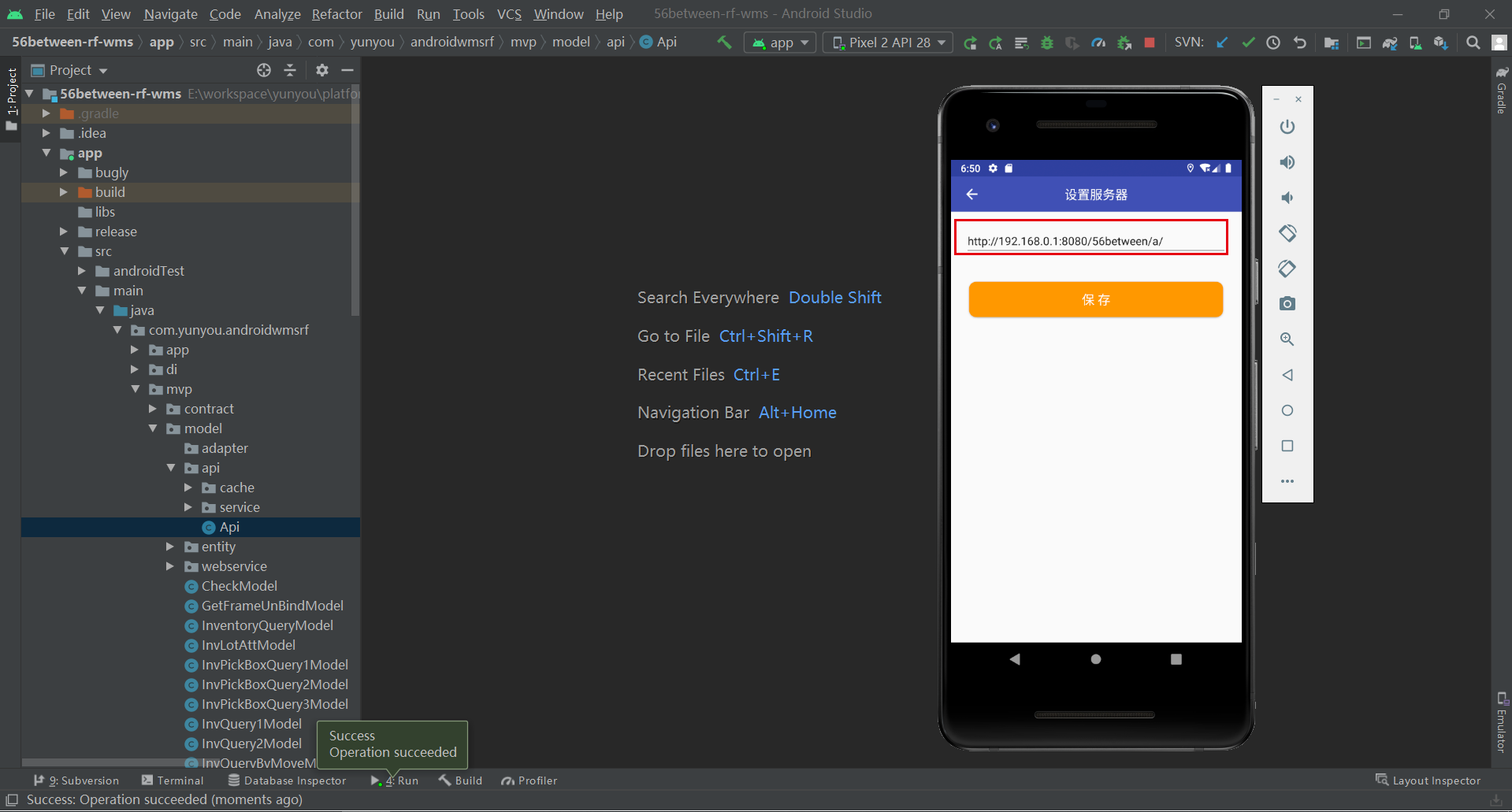The width and height of the screenshot is (1512, 812).
Task: Show SVN history clock icon
Action: click(x=1273, y=43)
